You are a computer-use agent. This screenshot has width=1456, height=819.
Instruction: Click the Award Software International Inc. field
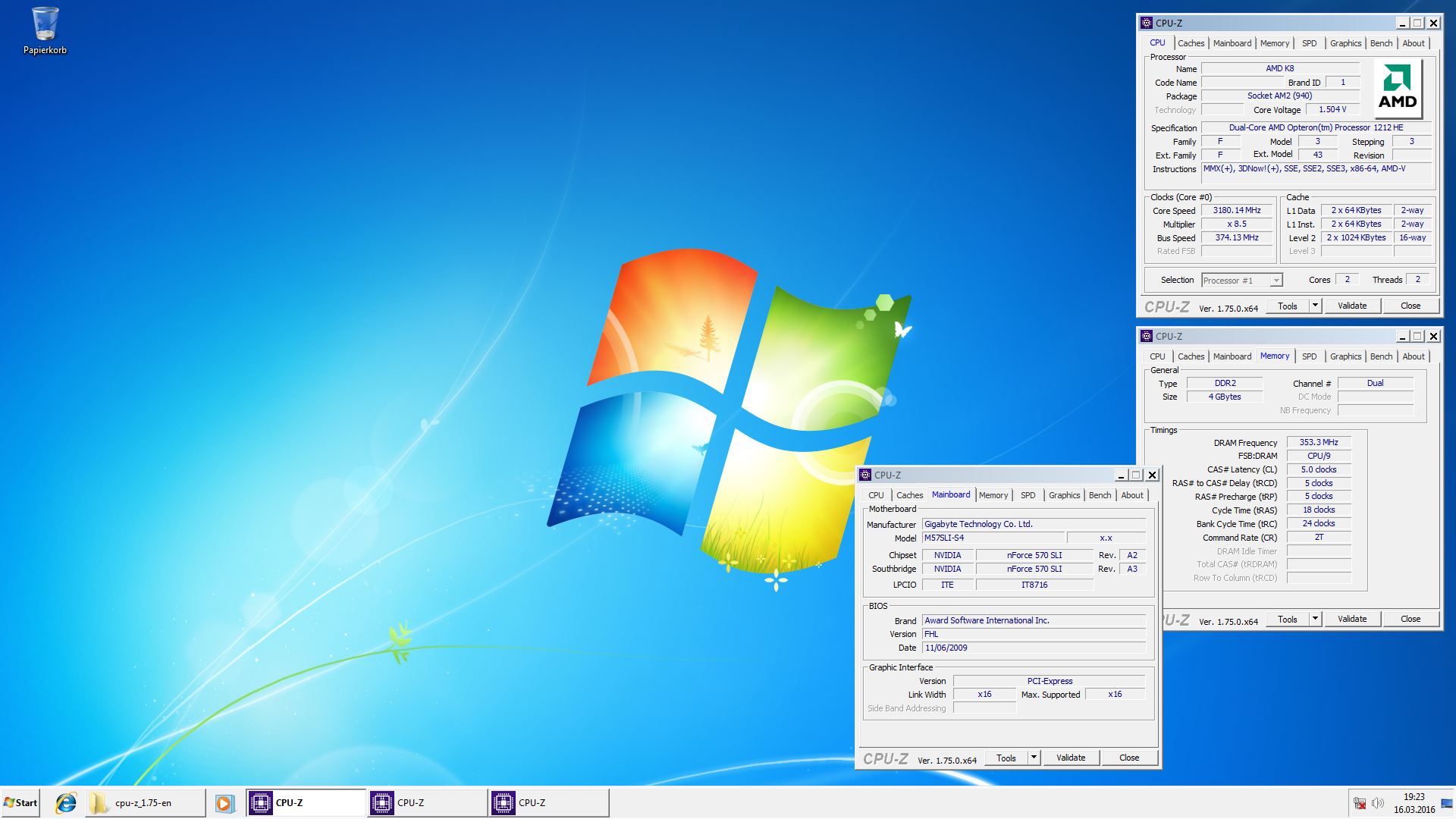1034,620
